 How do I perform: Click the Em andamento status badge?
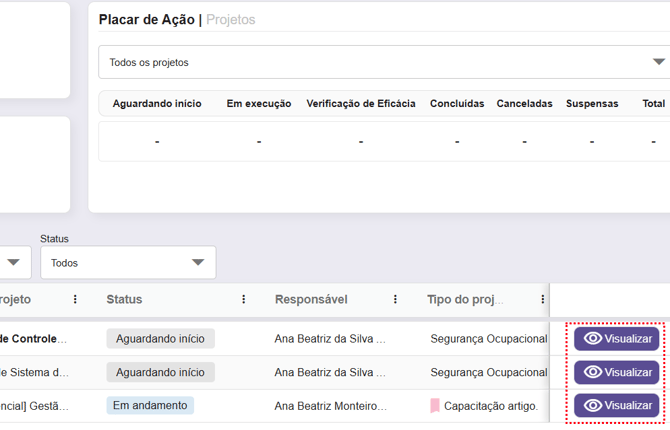pos(150,406)
